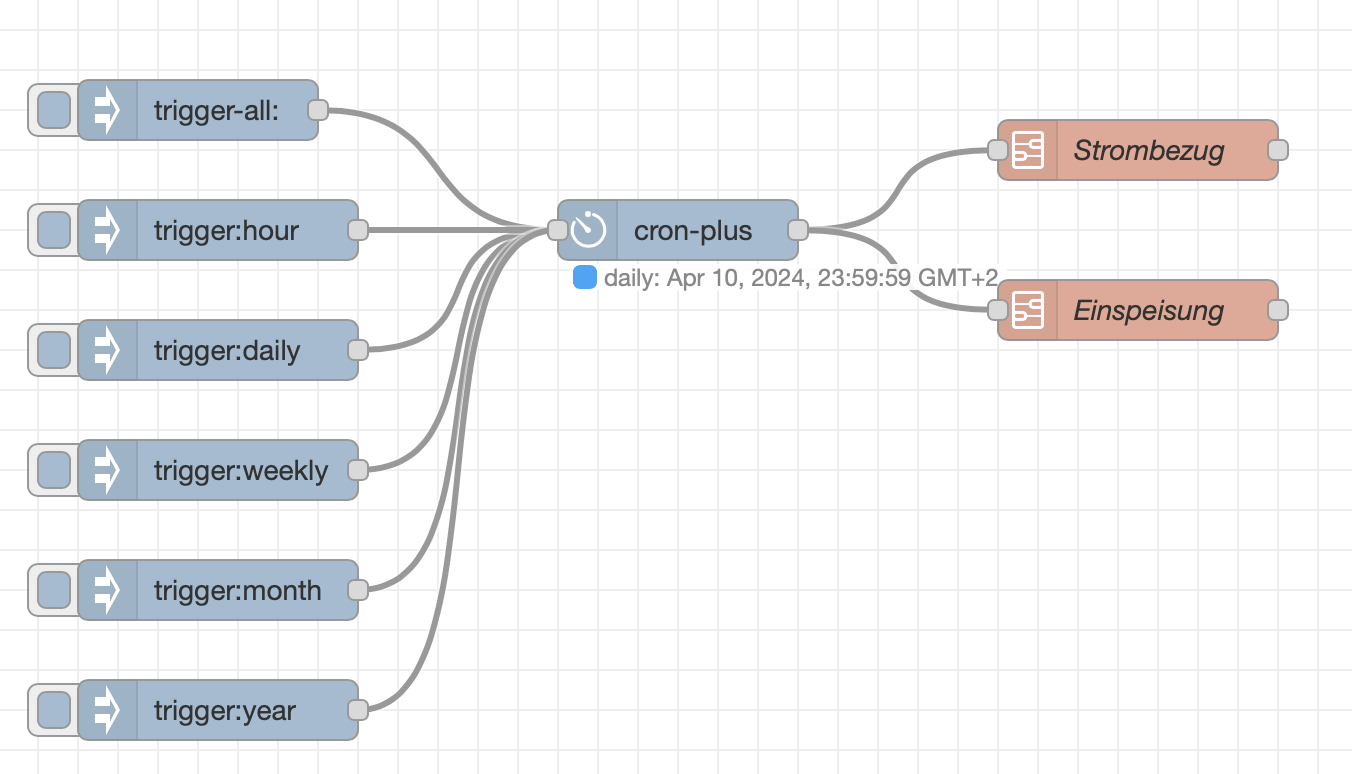Click the subflow icon on Strombezug node
Screen dimensions: 1352x774
point(1027,150)
